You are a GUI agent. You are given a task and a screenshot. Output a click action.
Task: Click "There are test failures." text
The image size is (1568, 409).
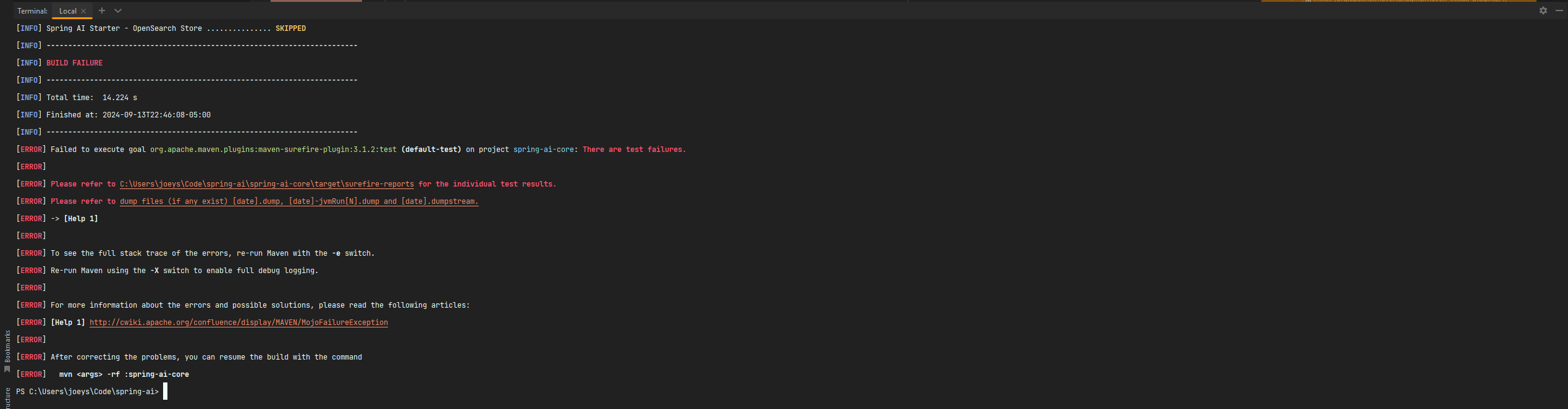point(634,150)
